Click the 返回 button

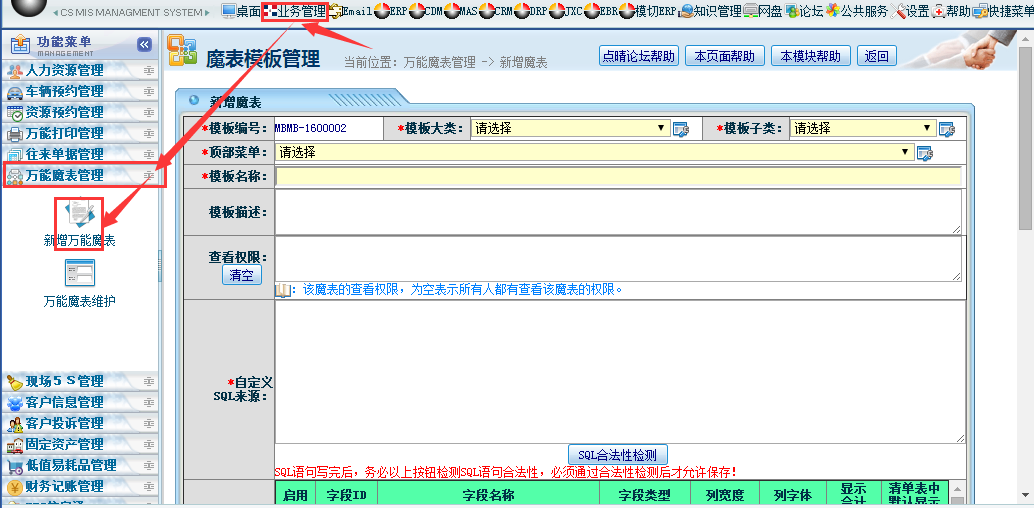(x=877, y=56)
